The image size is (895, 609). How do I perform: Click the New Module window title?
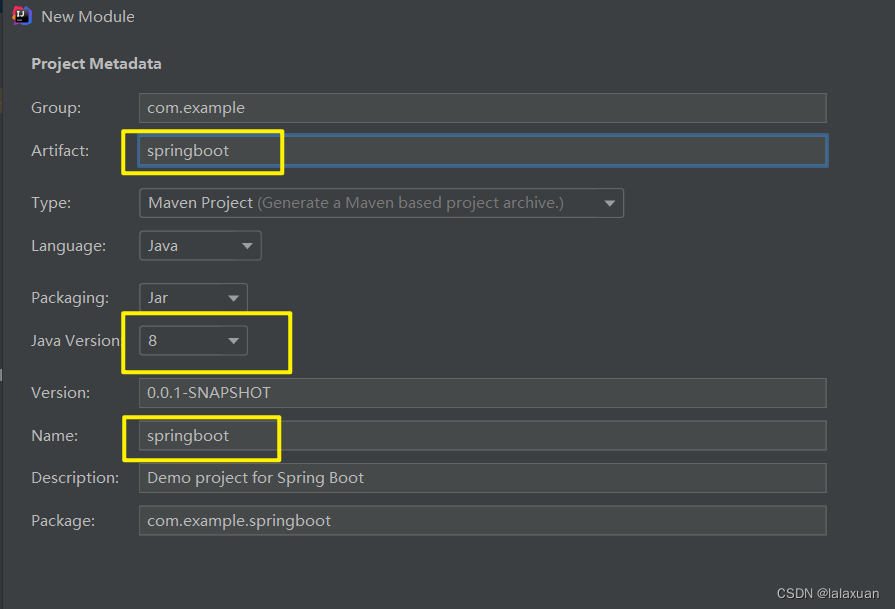(88, 17)
